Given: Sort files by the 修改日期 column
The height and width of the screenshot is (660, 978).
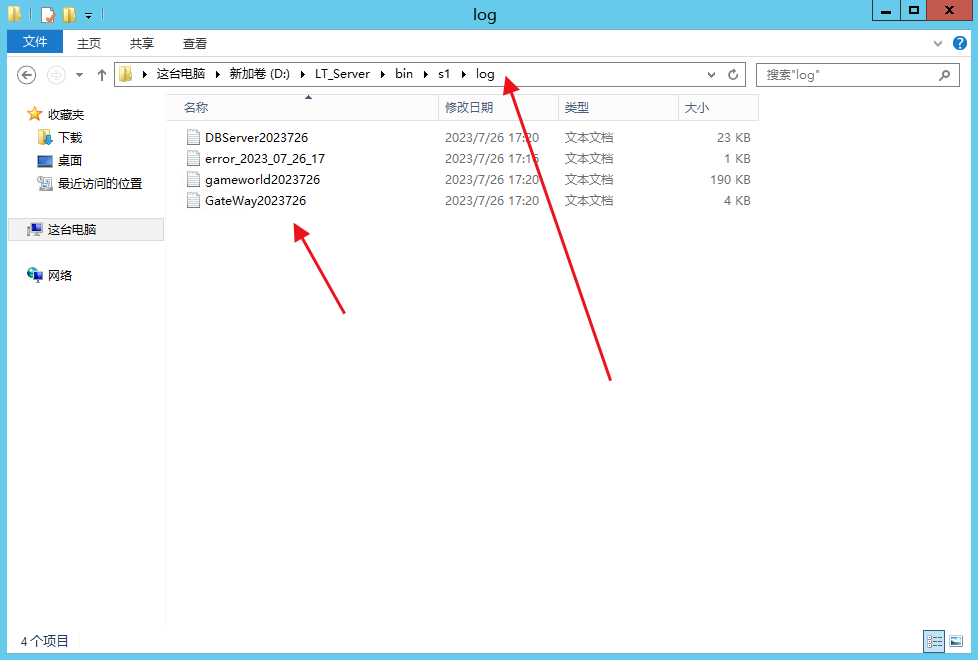Looking at the screenshot, I should click(469, 107).
